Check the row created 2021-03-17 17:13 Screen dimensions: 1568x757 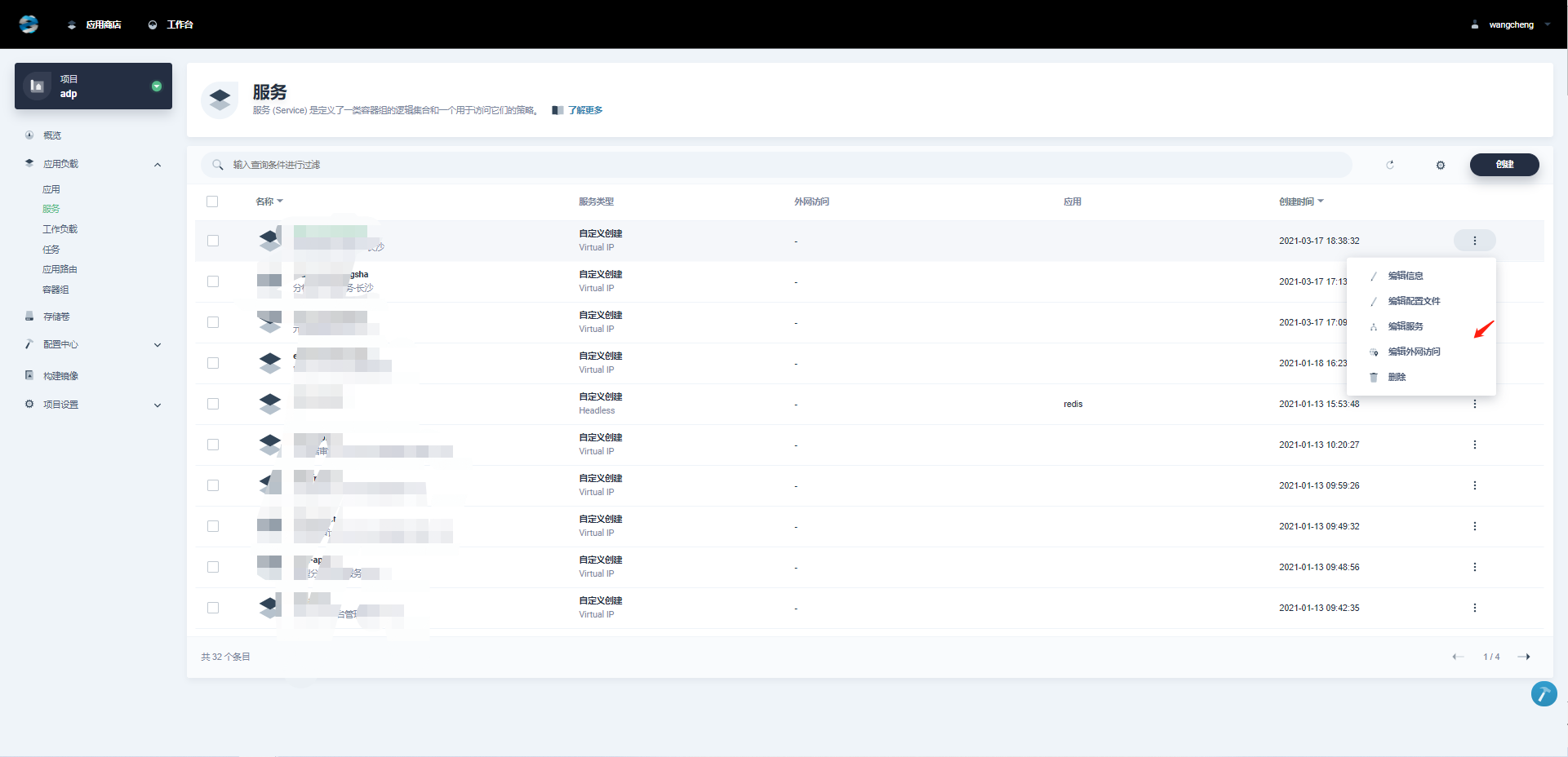tap(213, 281)
